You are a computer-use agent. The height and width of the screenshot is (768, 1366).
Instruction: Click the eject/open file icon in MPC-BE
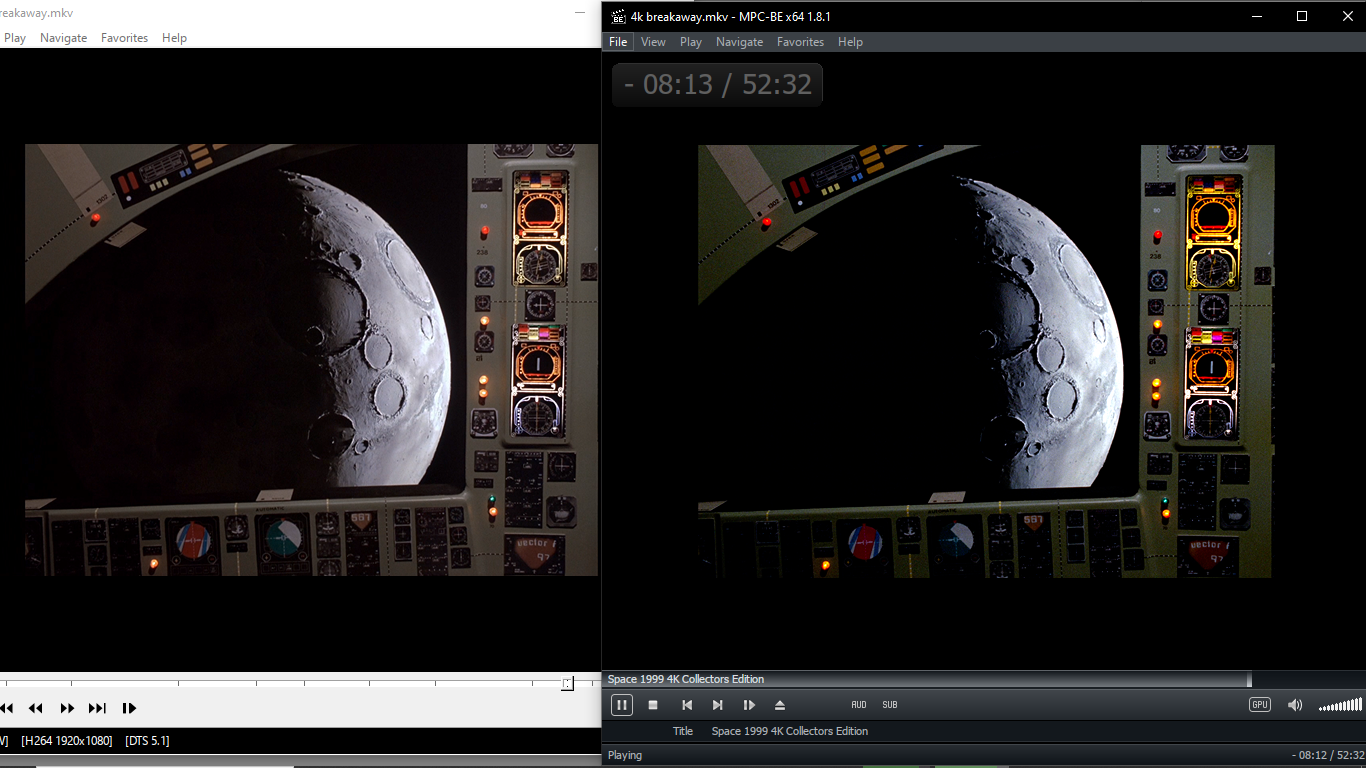(x=780, y=705)
